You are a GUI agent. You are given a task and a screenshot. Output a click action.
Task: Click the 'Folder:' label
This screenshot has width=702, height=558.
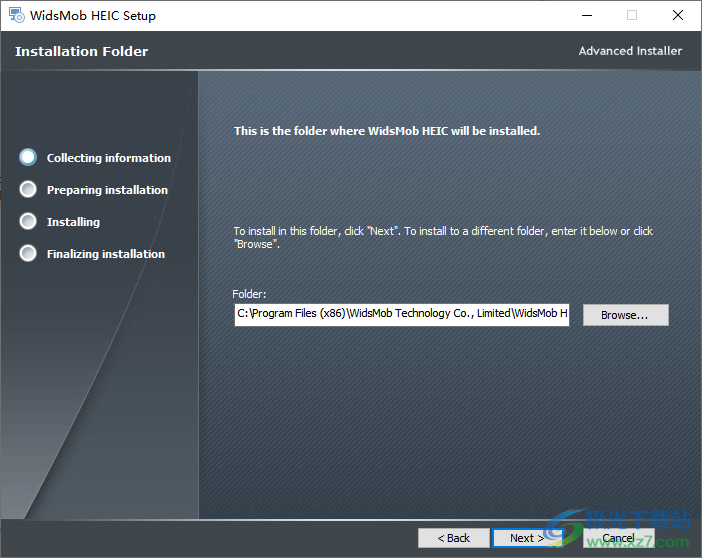pos(249,294)
